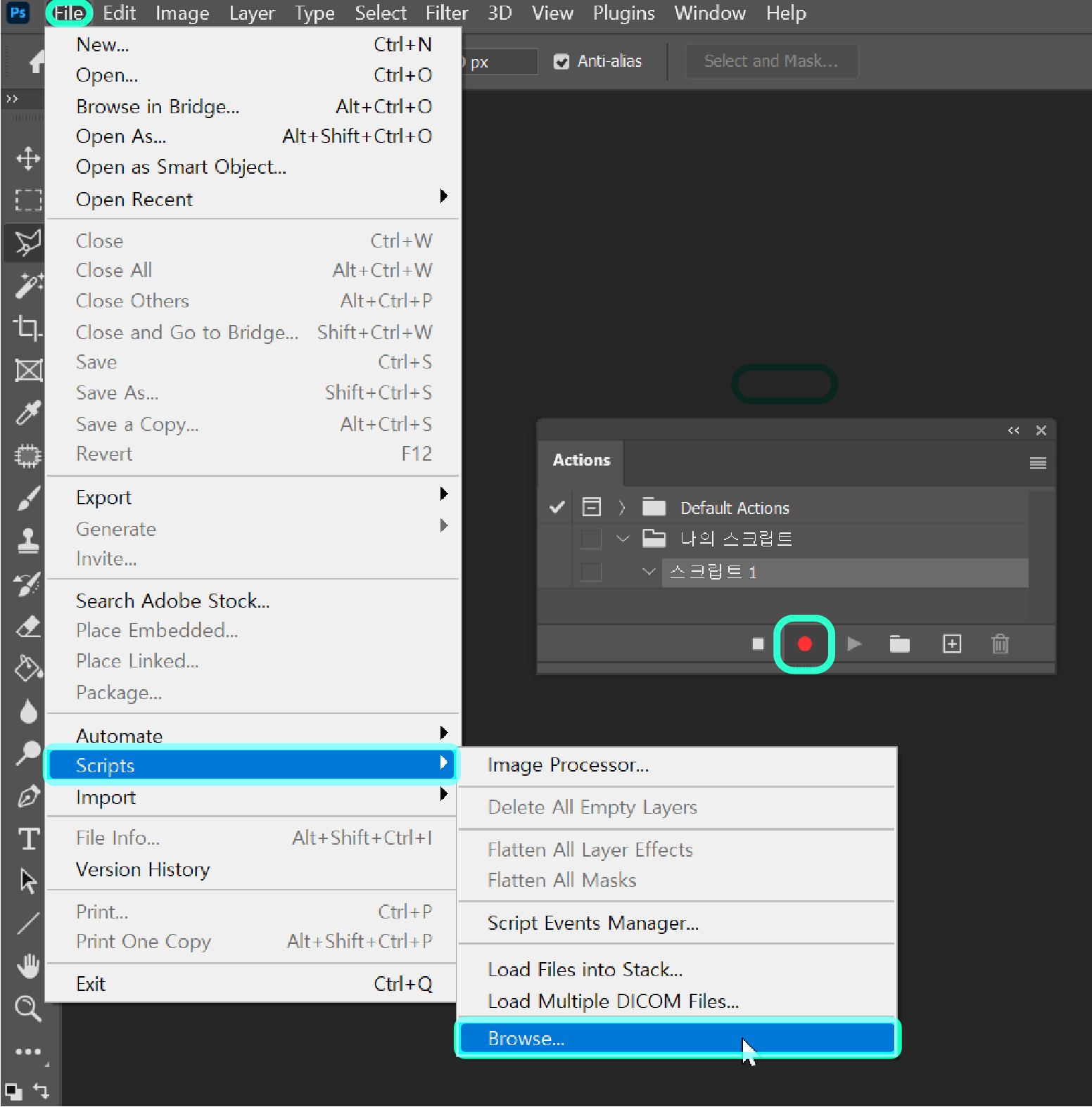Open Version History
The image size is (1092, 1107).
(253, 870)
